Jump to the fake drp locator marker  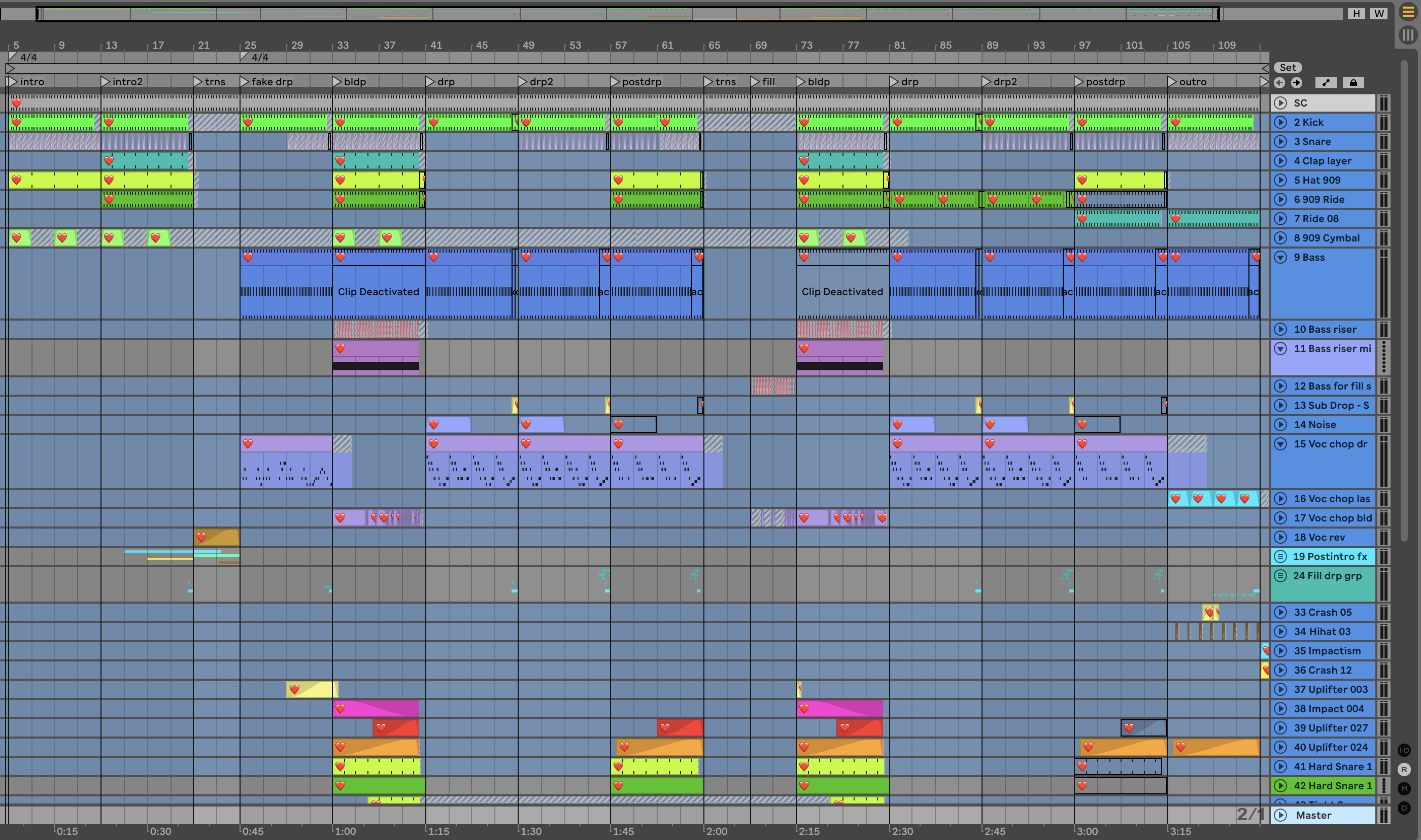245,82
